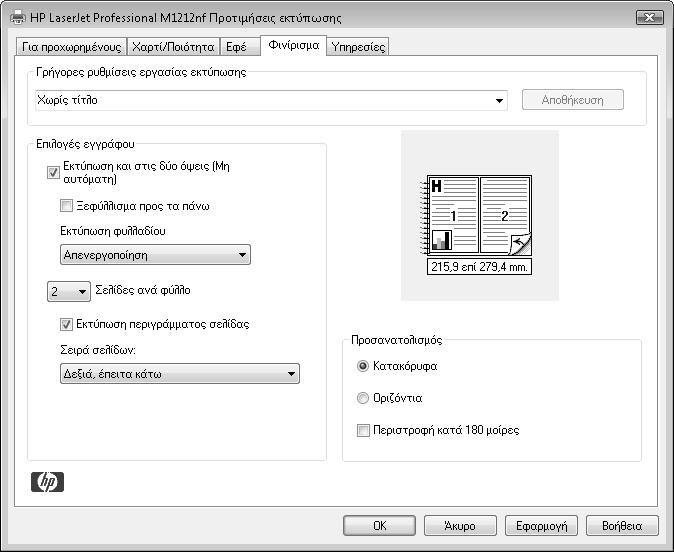Screen dimensions: 674x552
Task: Switch to 'Για προχωρημένους' tab
Action: click(71, 47)
